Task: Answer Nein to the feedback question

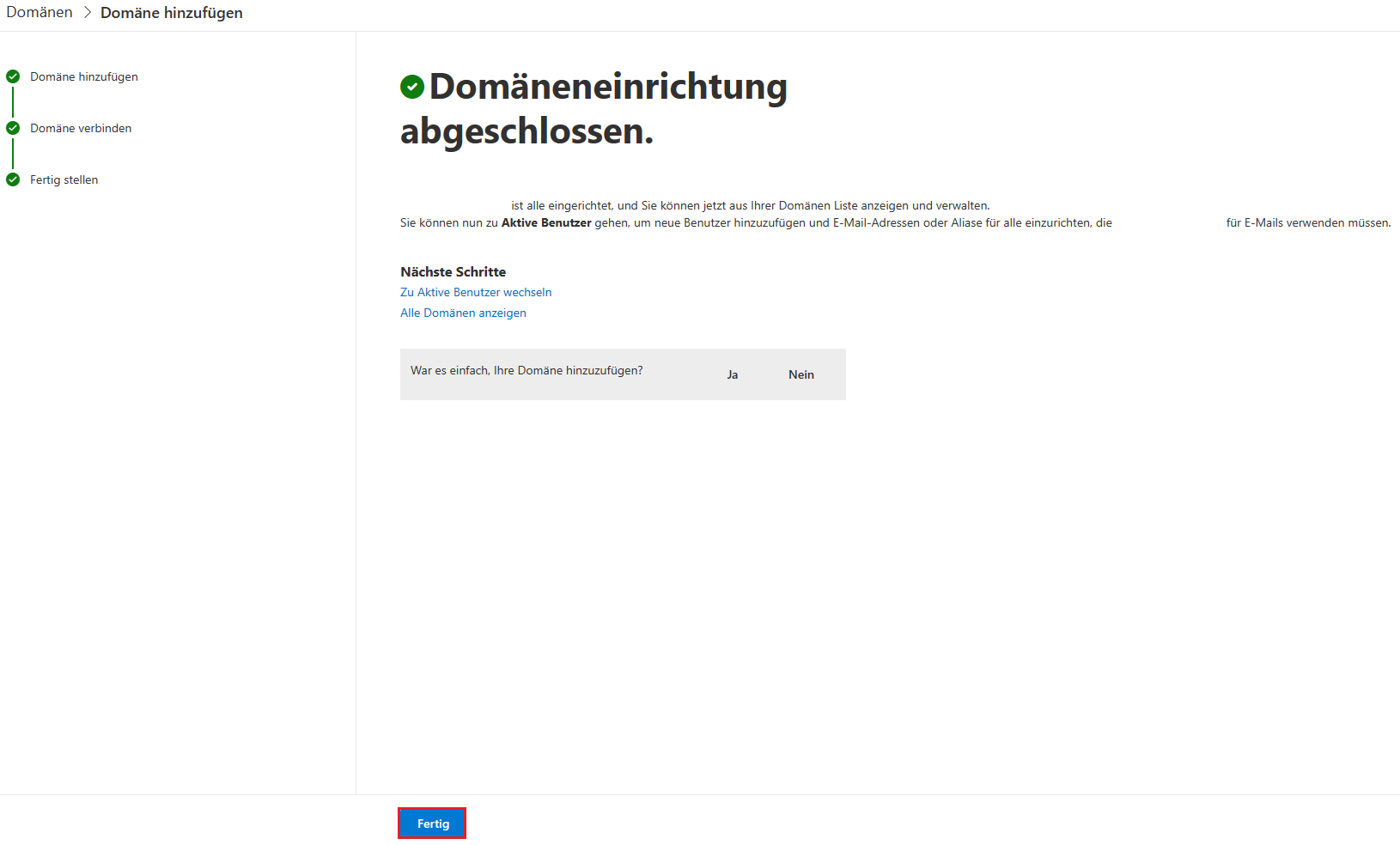Action: coord(800,374)
